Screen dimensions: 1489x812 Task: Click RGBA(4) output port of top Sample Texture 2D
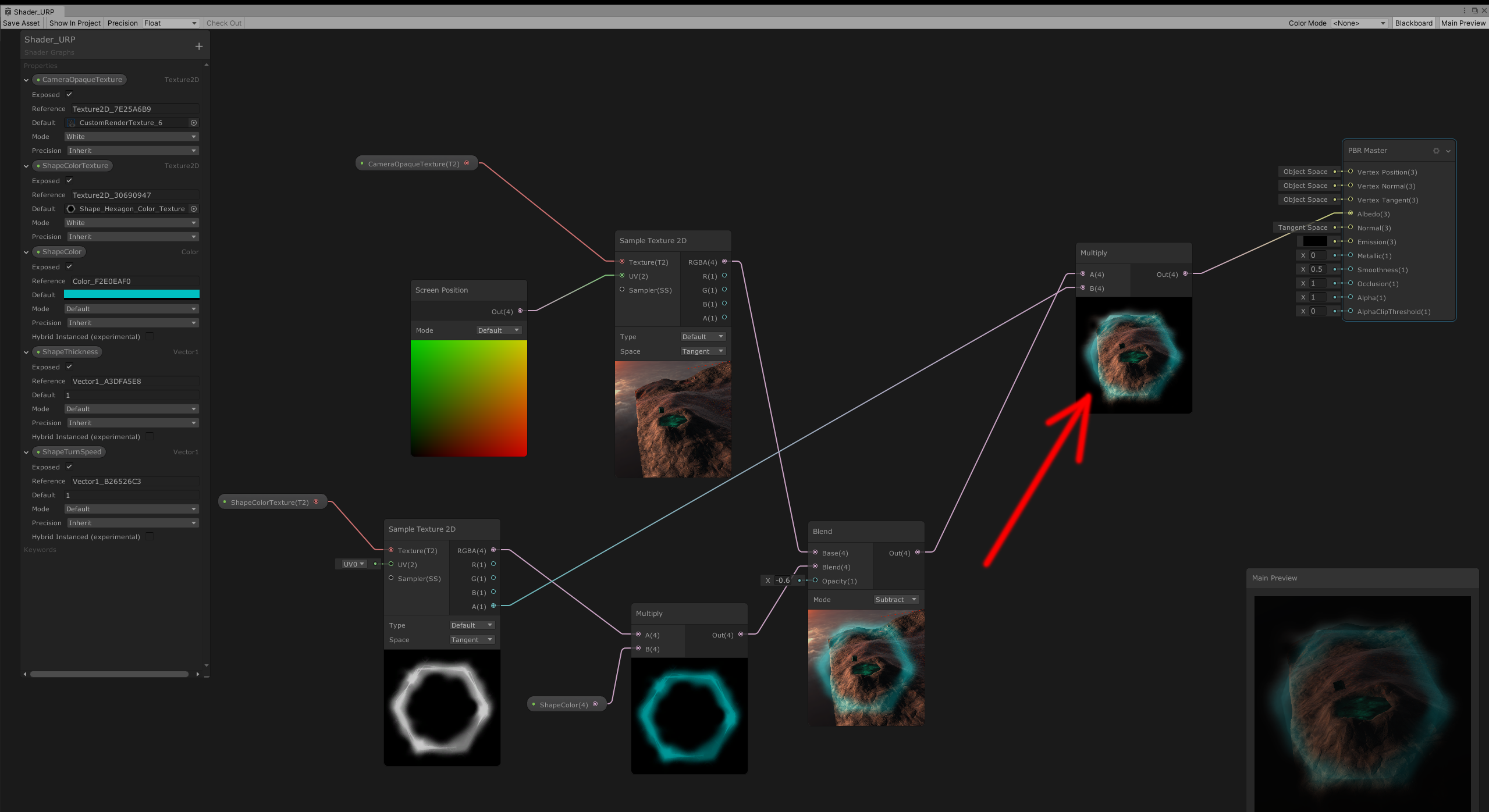coord(724,262)
